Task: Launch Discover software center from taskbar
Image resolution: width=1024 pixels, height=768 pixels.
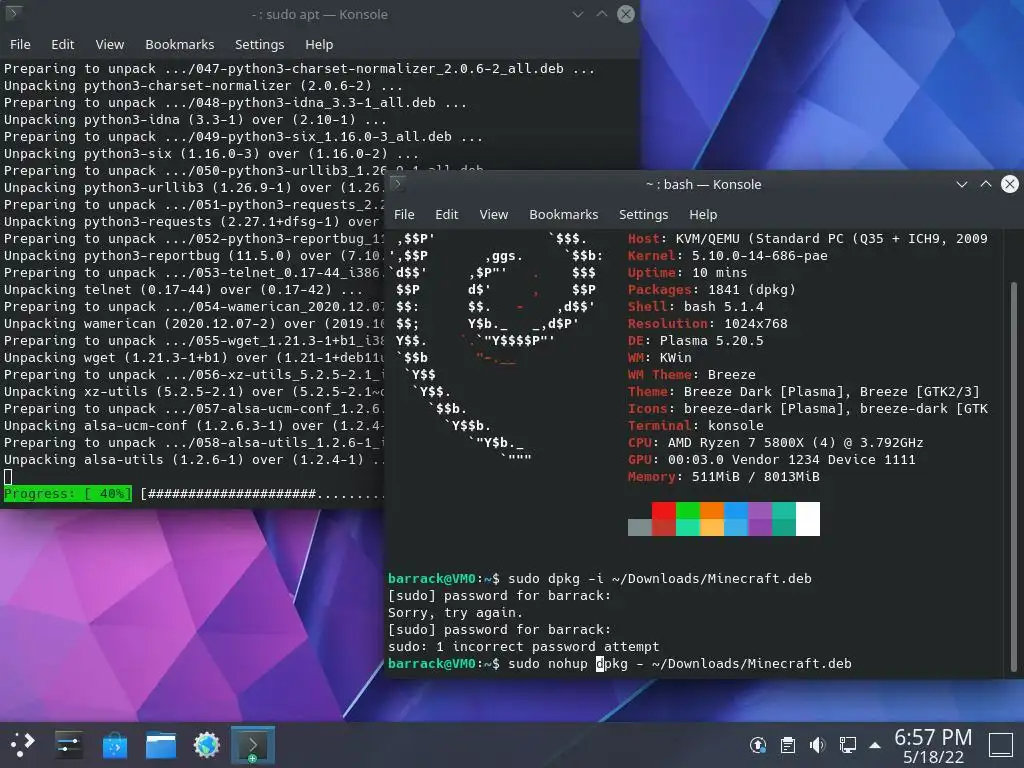Action: pos(115,744)
